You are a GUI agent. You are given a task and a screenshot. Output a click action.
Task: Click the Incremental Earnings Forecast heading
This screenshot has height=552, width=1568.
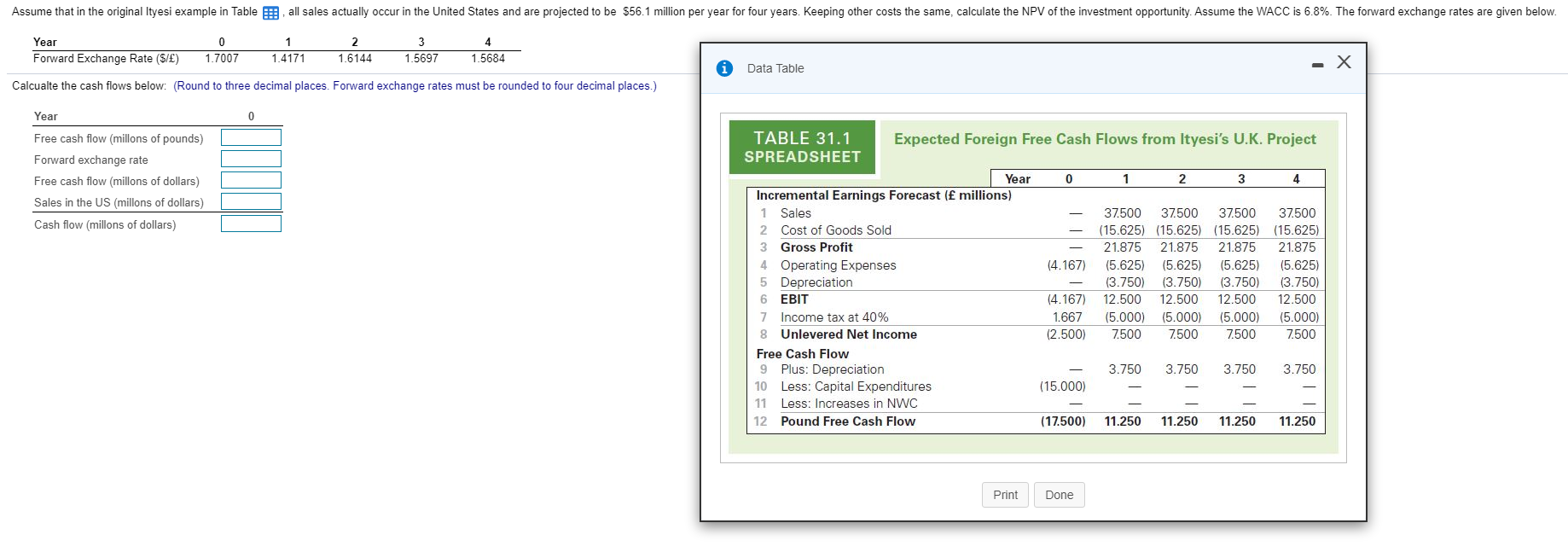click(884, 195)
